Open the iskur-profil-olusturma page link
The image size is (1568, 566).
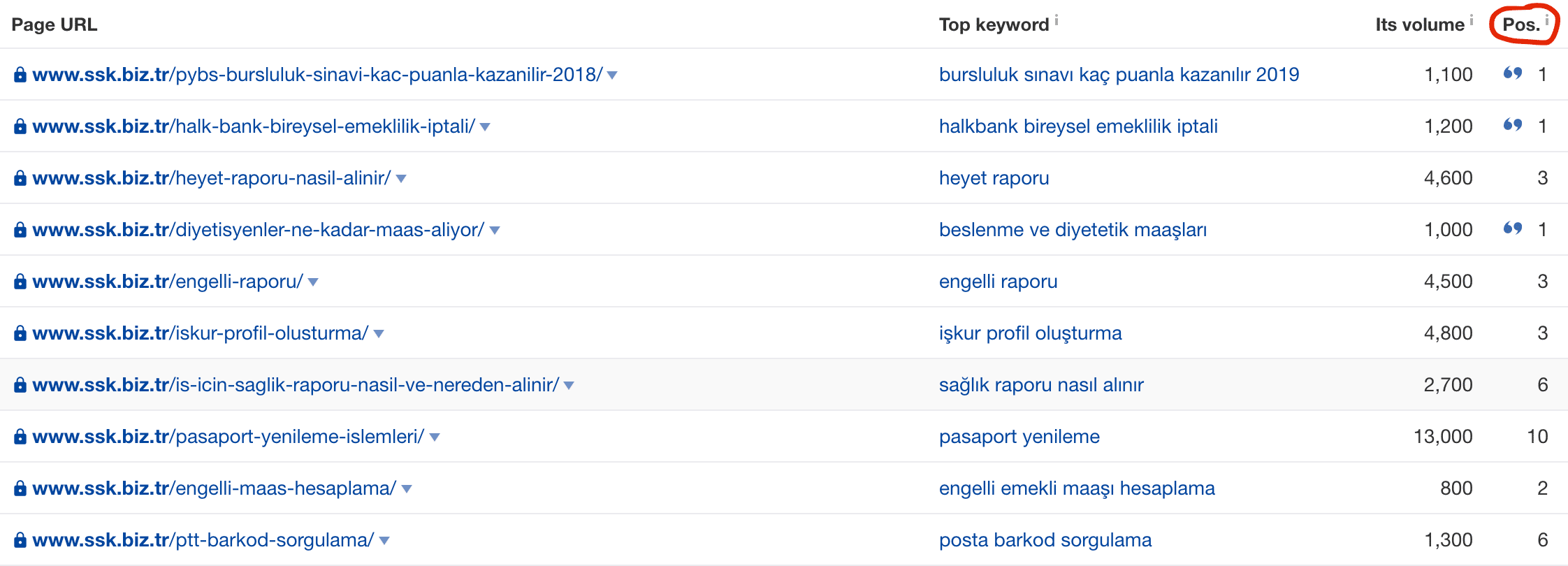click(x=201, y=333)
